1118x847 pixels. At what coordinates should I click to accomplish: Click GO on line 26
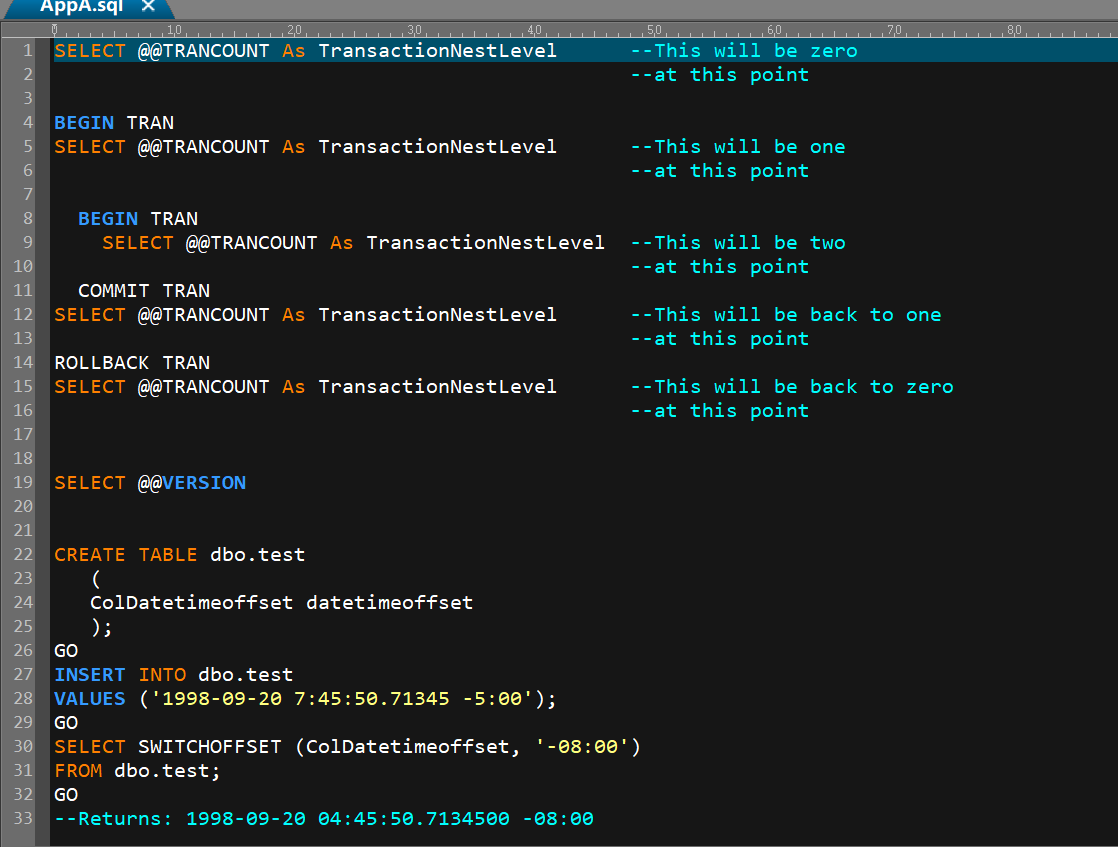coord(65,650)
